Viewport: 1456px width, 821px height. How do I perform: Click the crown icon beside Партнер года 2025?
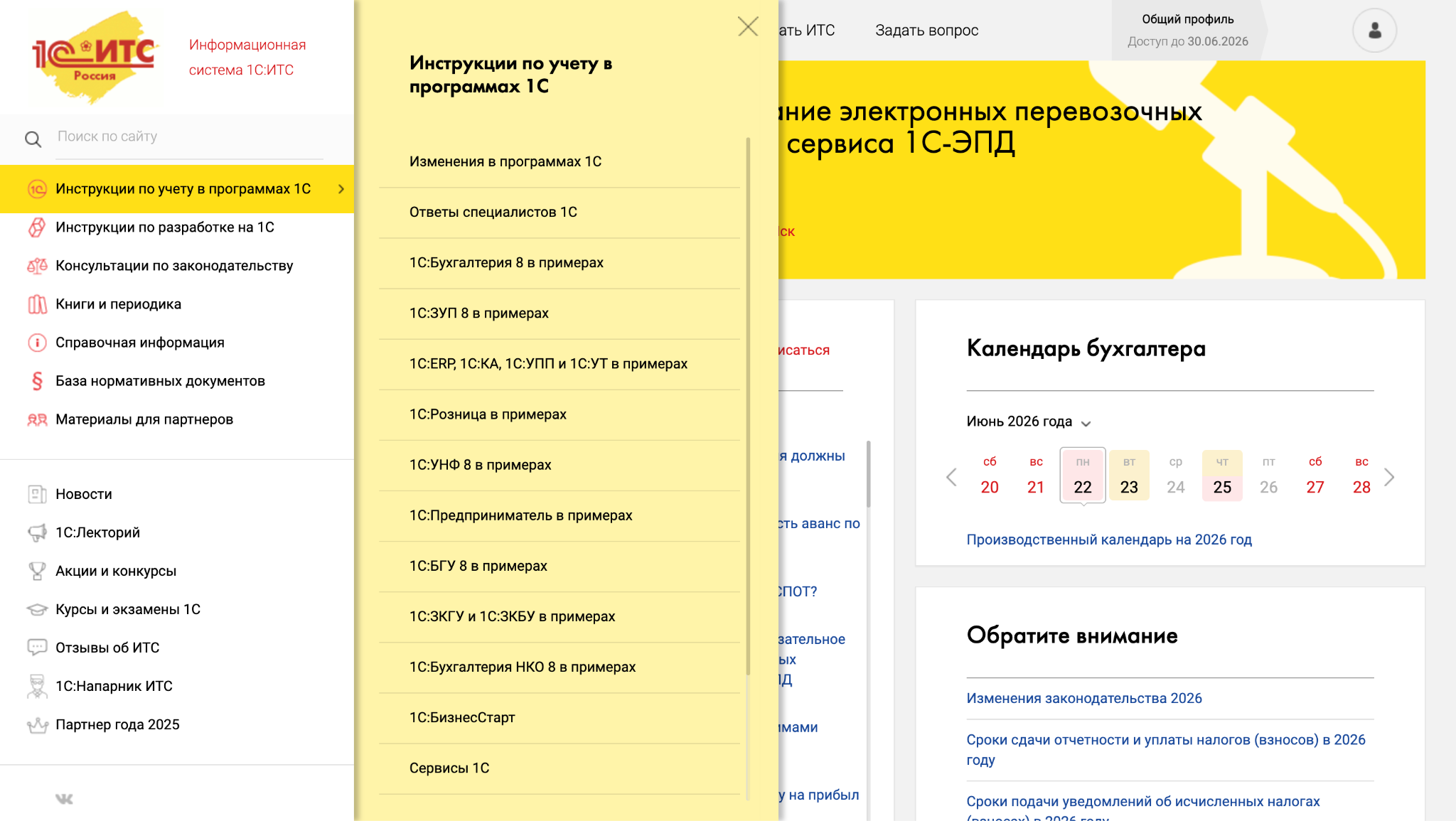pos(37,725)
